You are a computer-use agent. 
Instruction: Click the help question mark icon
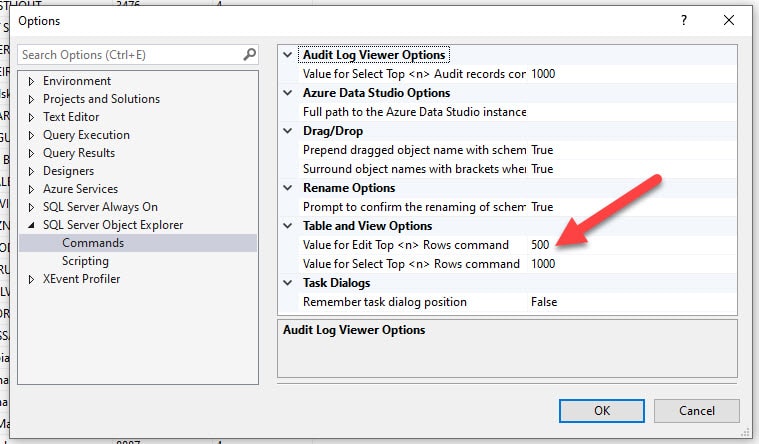[684, 20]
